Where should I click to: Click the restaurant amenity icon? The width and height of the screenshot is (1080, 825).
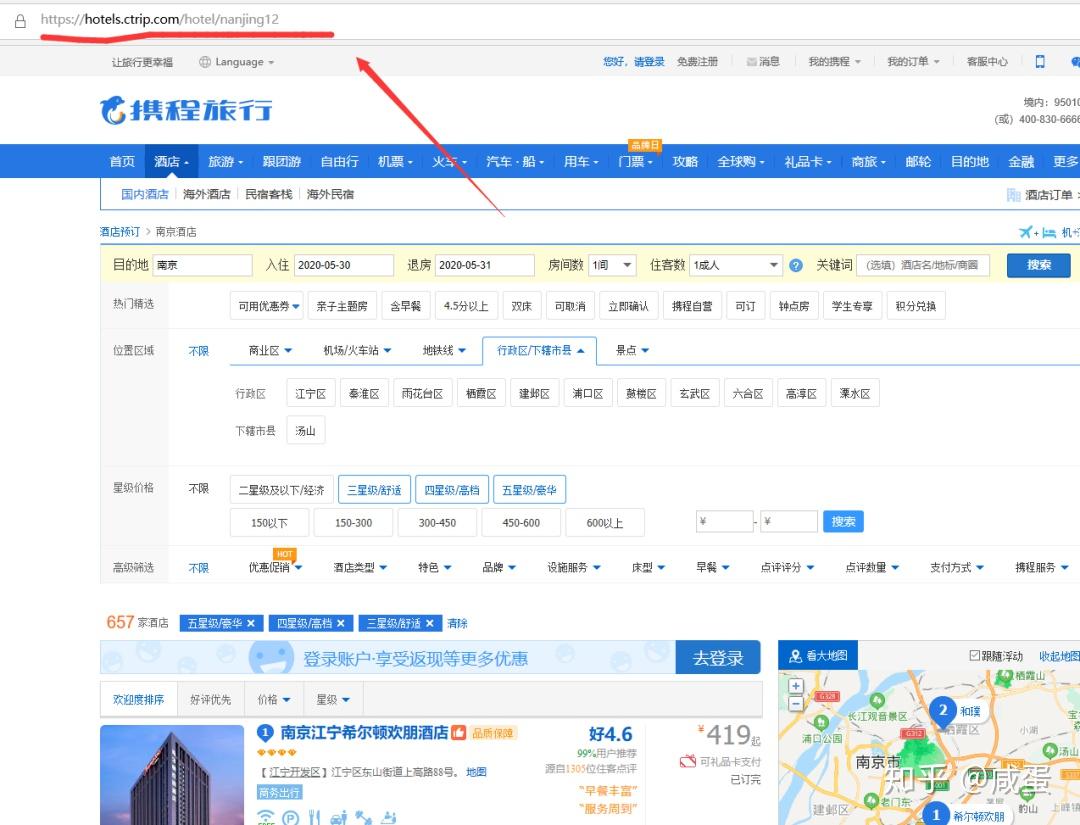pos(314,818)
